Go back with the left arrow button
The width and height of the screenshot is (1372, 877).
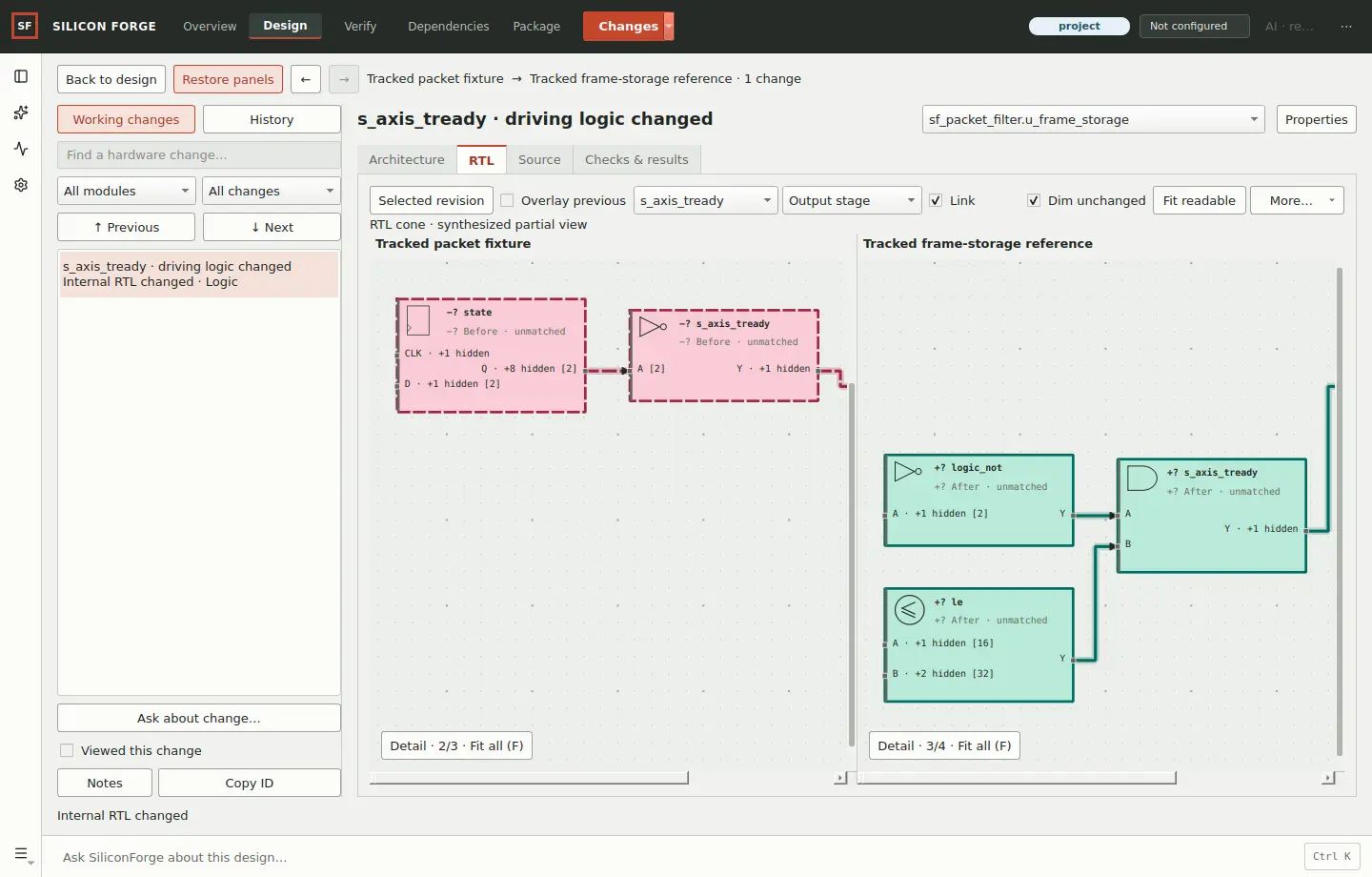point(305,79)
